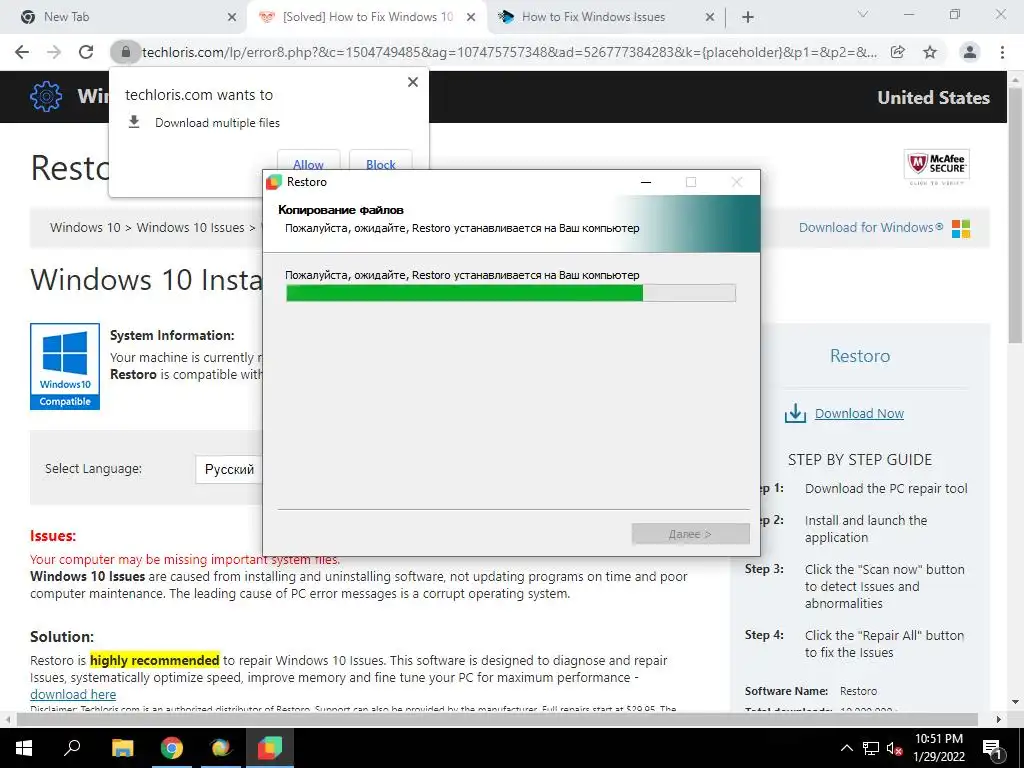This screenshot has width=1024, height=768.
Task: Click the network tray icon
Action: (871, 748)
